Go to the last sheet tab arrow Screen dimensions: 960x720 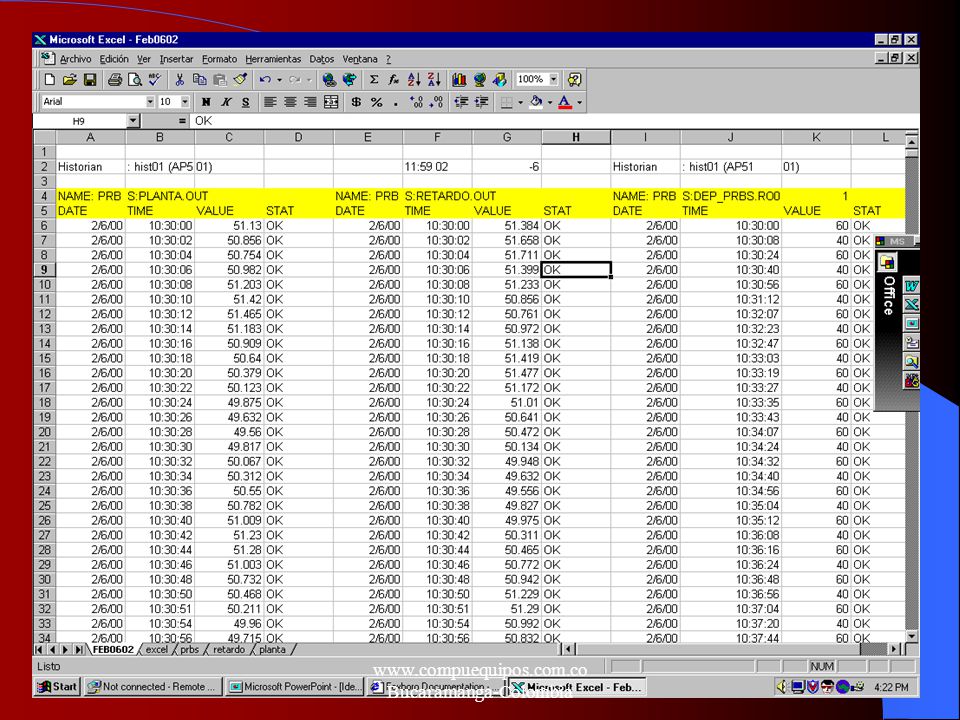(79, 650)
